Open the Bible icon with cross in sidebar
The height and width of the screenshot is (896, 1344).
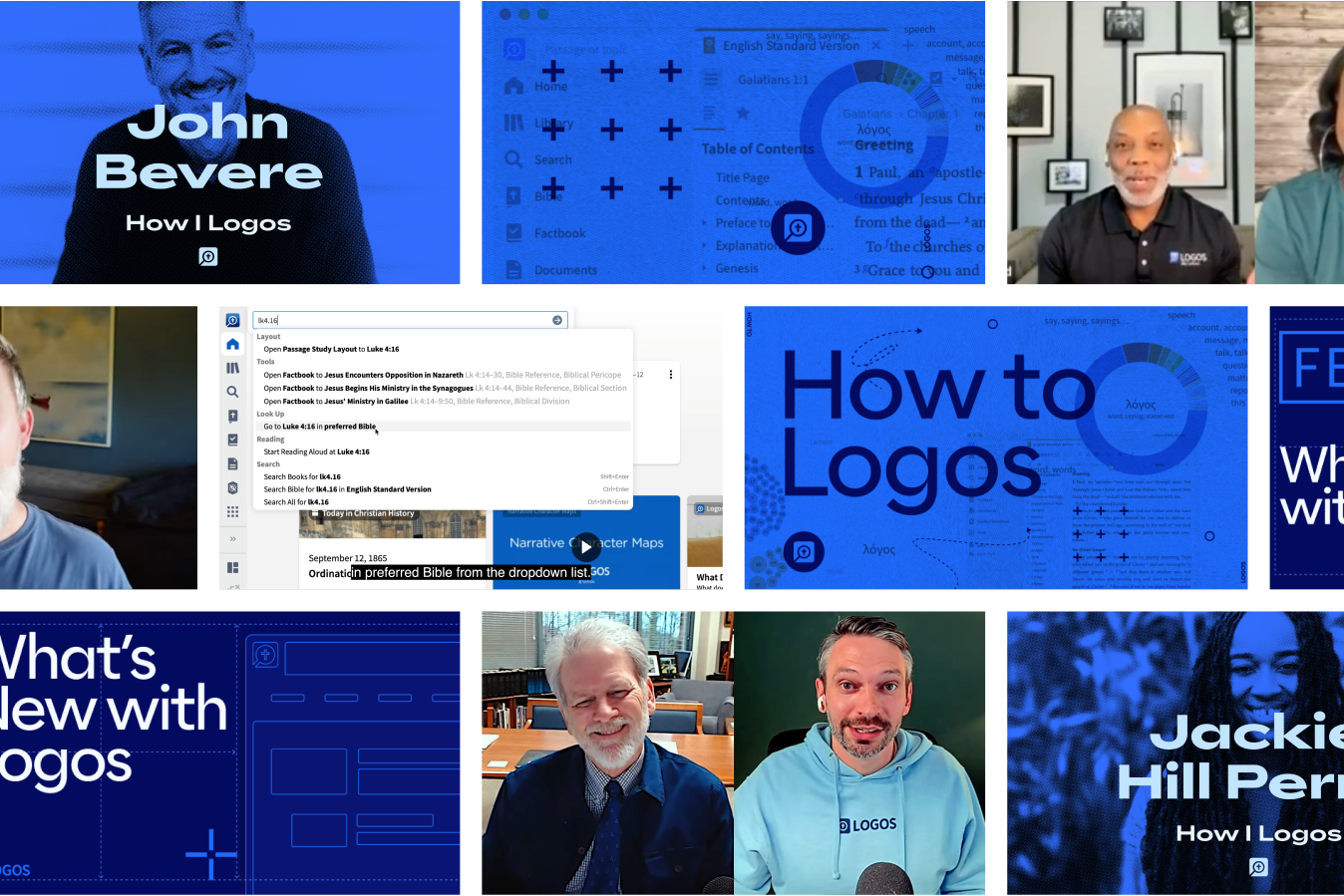pos(232,416)
